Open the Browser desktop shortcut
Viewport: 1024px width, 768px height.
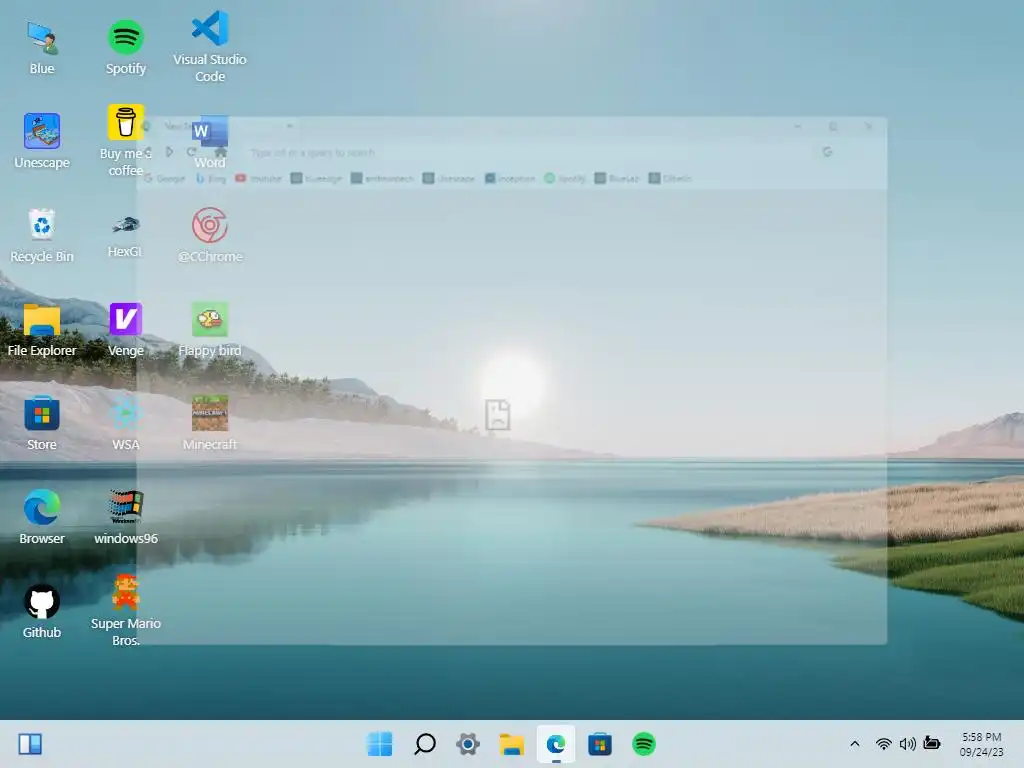(42, 517)
